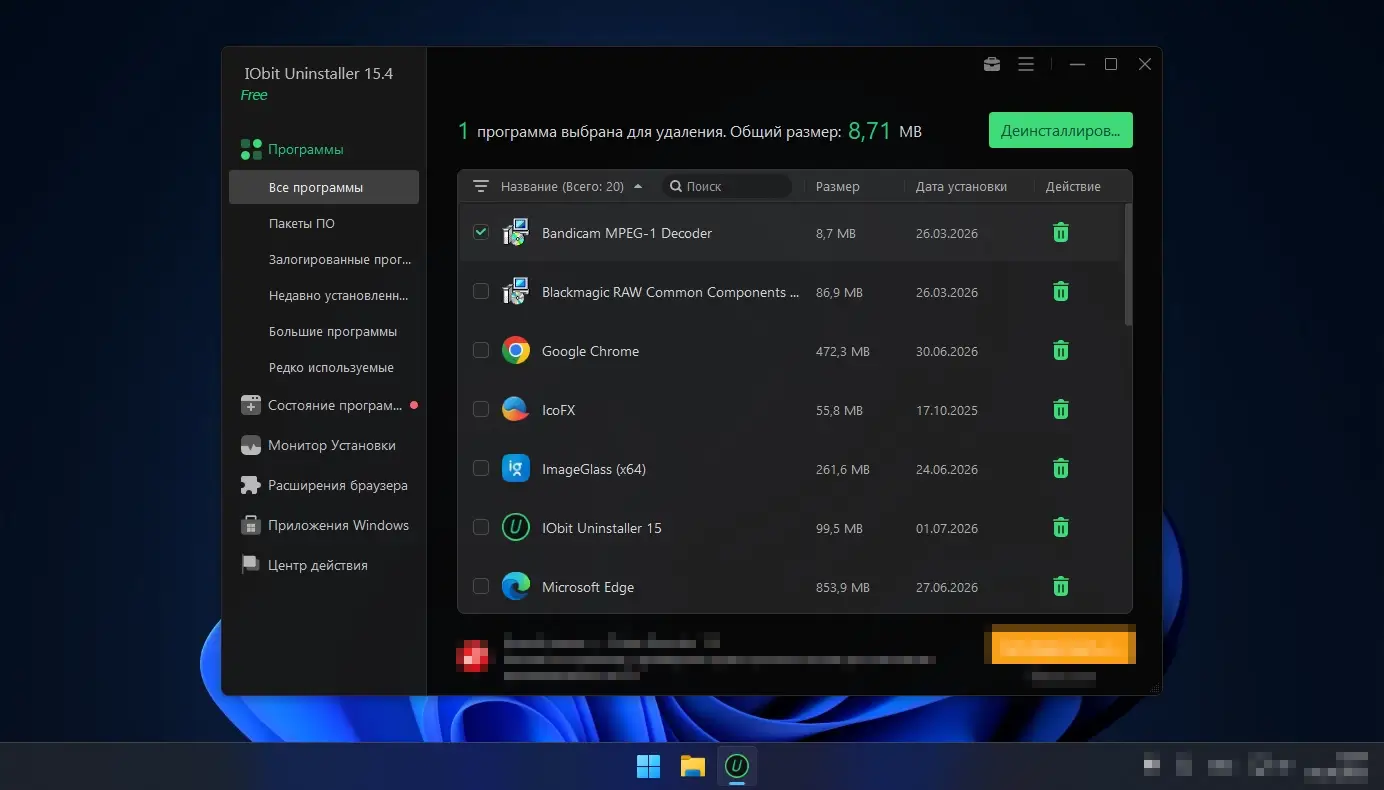1384x790 pixels.
Task: Sort by Дата установки column header
Action: (x=961, y=187)
